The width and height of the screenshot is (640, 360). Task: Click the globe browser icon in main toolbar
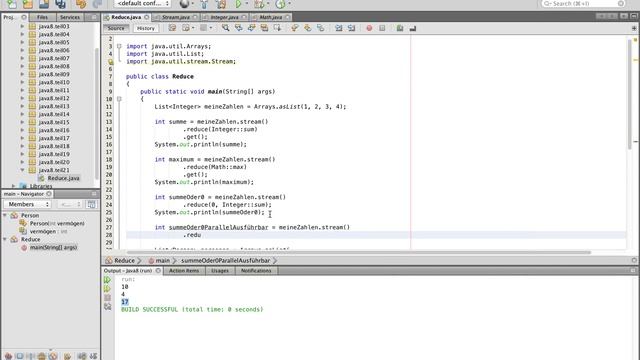point(184,4)
